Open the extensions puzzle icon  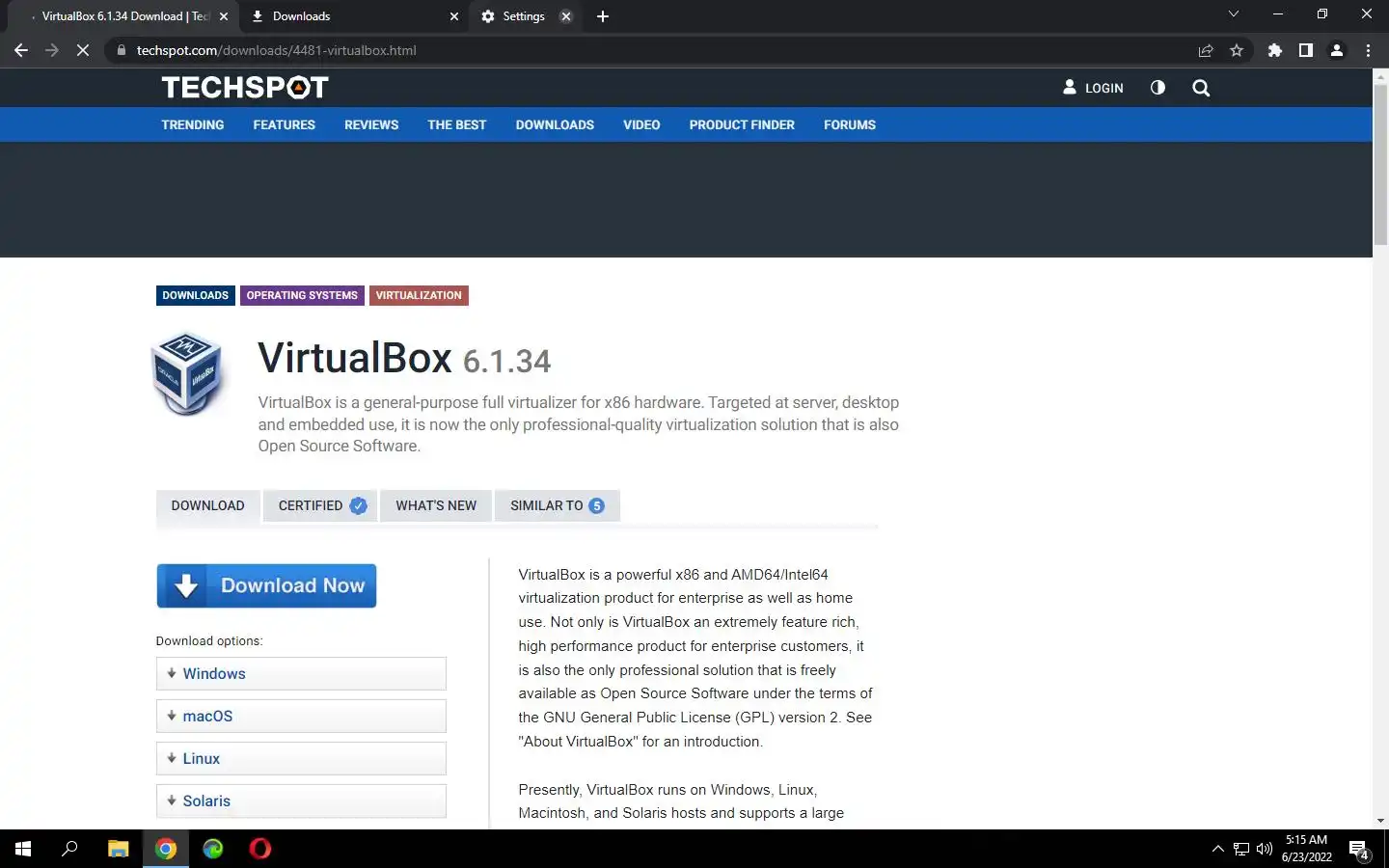coord(1275,50)
